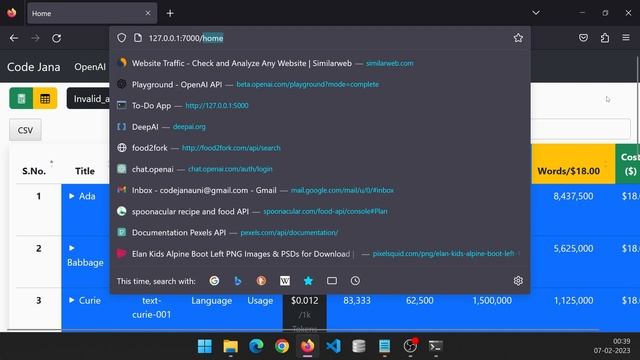Search with Wikipedia this time

[x=285, y=281]
